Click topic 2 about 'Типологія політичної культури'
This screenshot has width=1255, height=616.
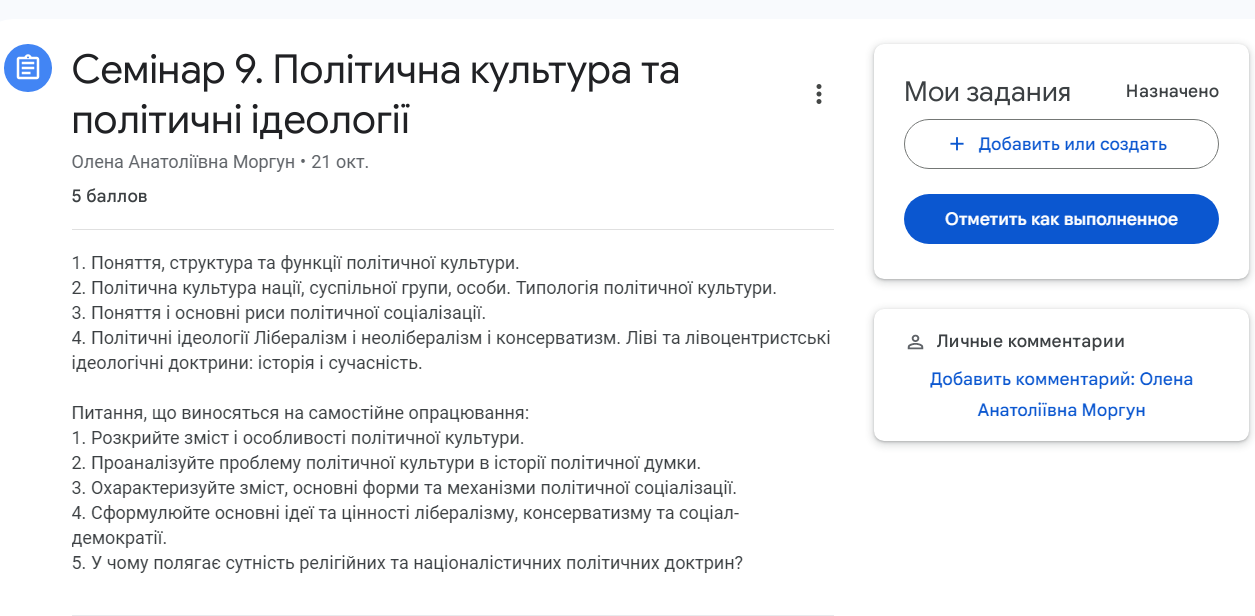[x=424, y=289]
